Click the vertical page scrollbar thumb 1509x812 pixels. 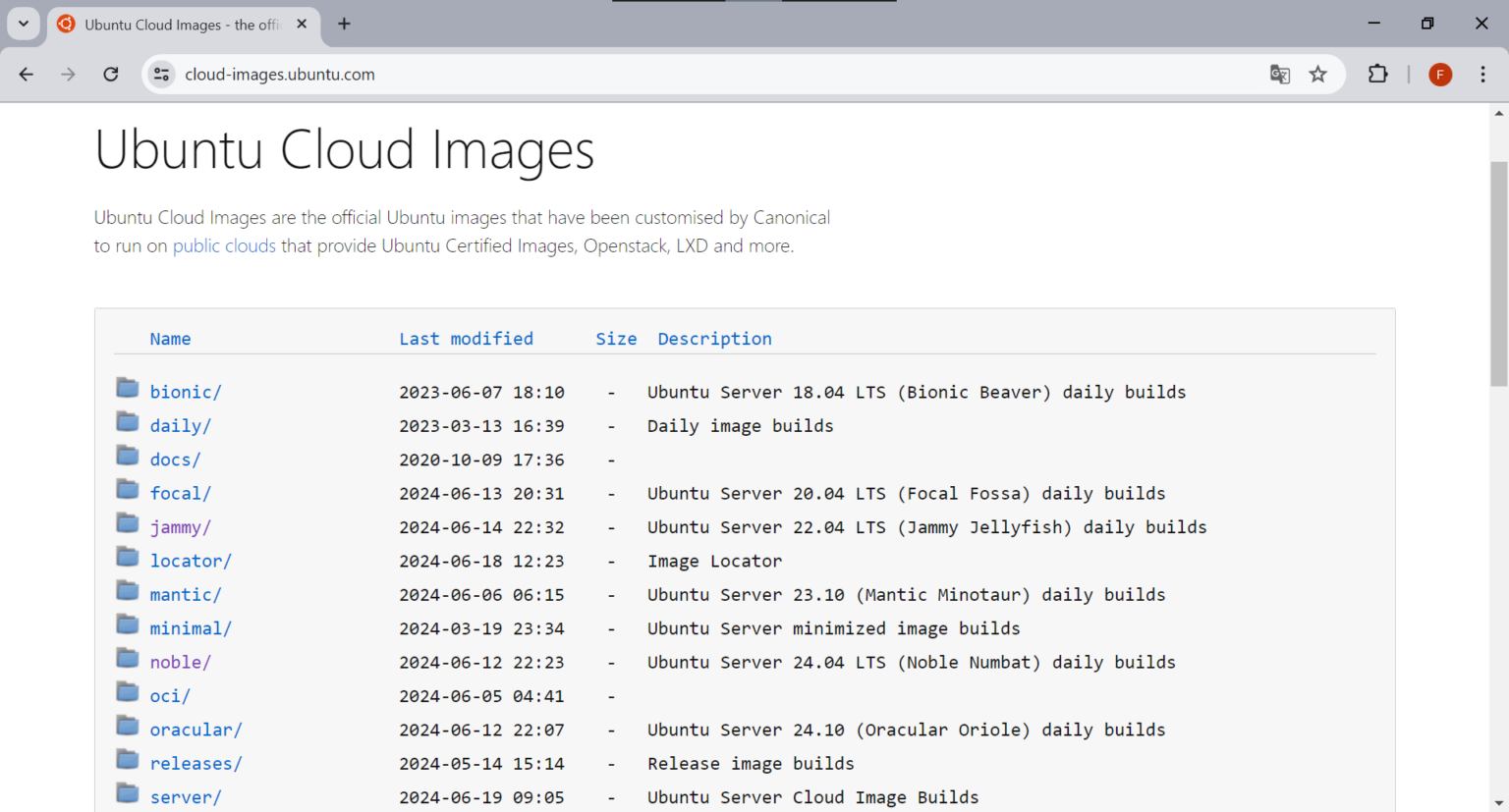click(1498, 274)
